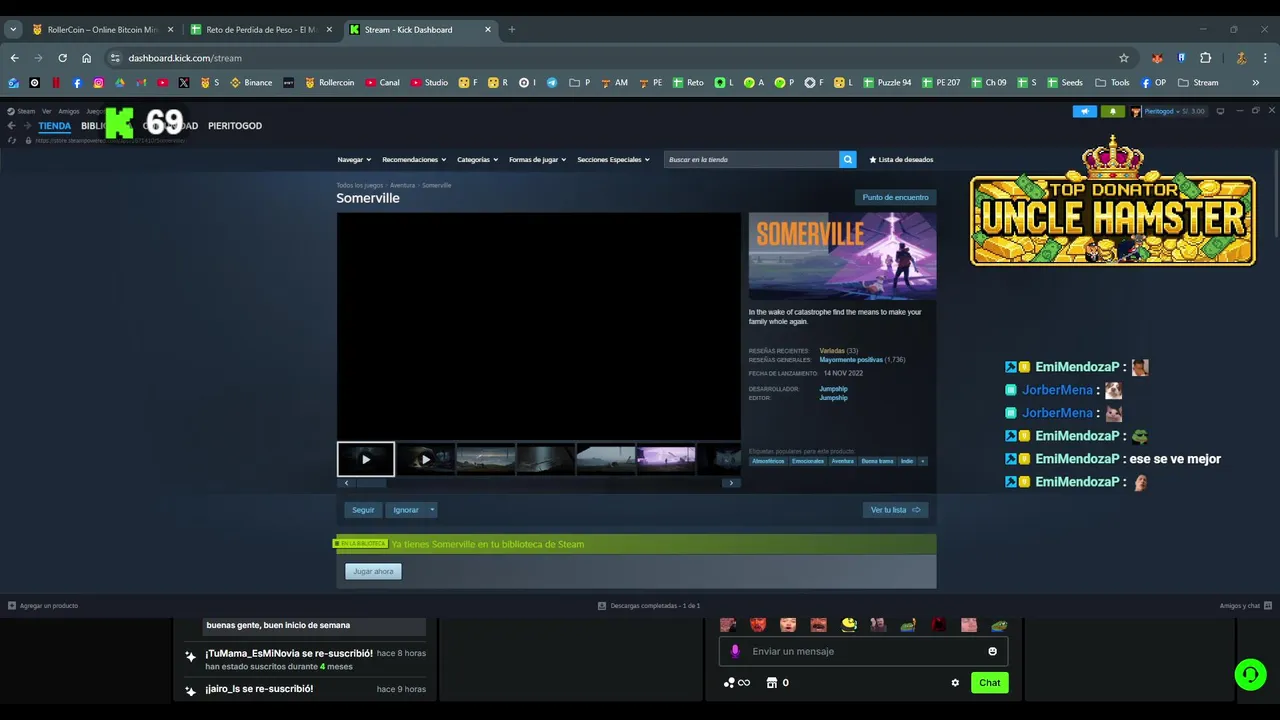This screenshot has width=1280, height=720.
Task: Select the Indie tag
Action: pos(906,461)
